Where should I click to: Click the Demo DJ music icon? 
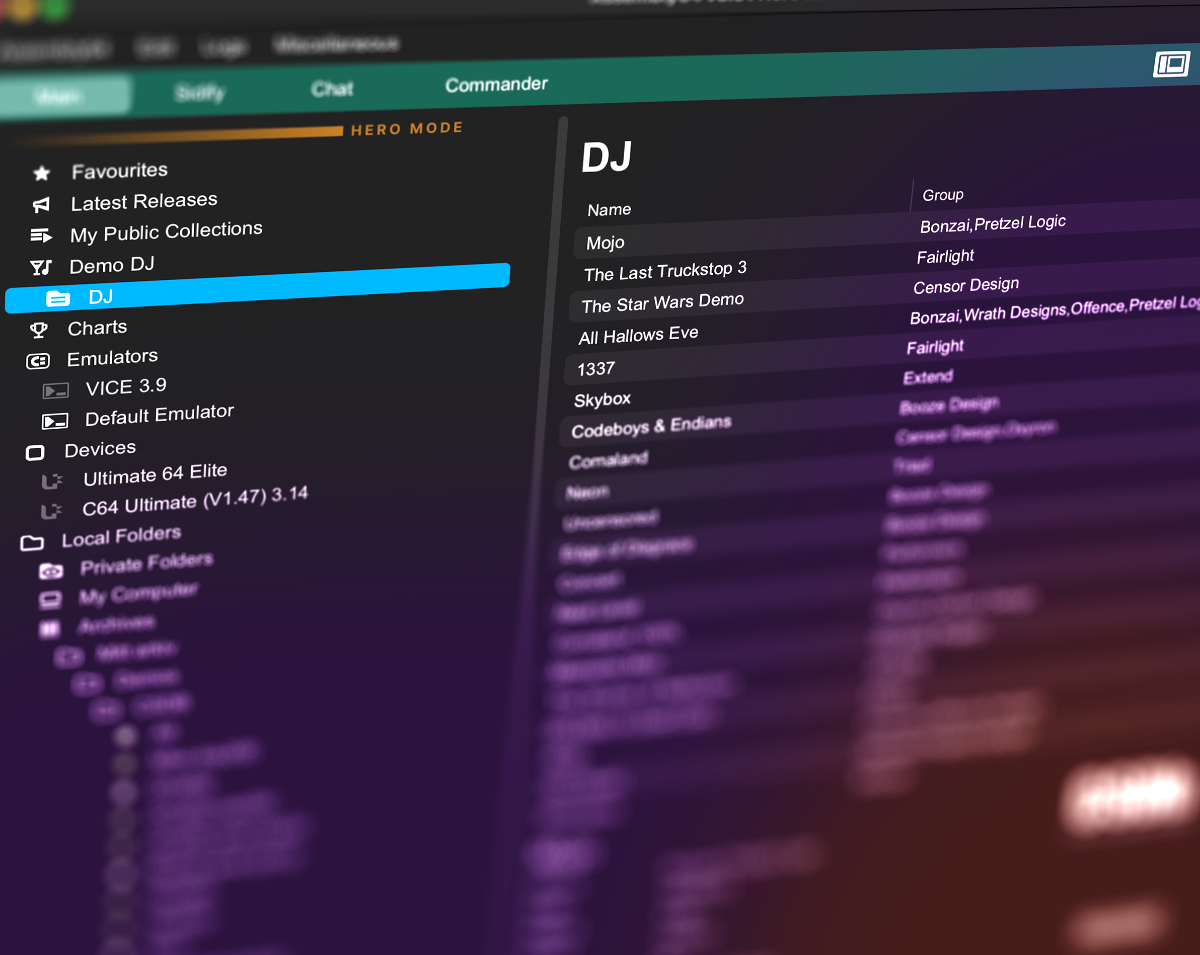click(x=40, y=267)
